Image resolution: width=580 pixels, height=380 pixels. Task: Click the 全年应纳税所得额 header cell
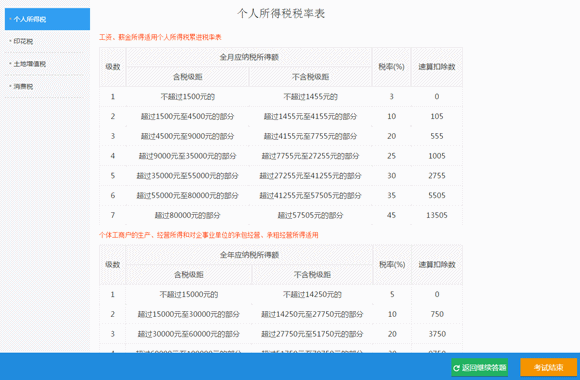pos(249,255)
